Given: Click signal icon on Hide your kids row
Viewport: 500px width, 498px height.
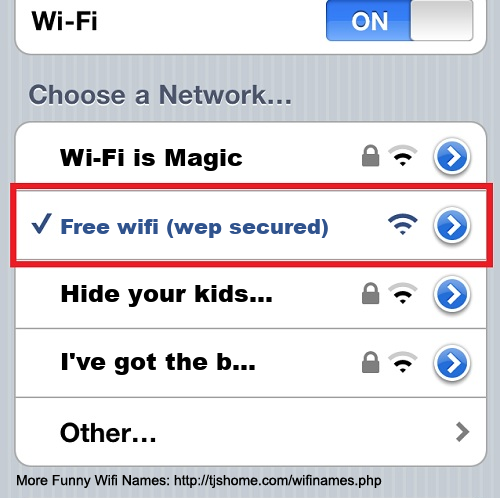Looking at the screenshot, I should point(403,294).
